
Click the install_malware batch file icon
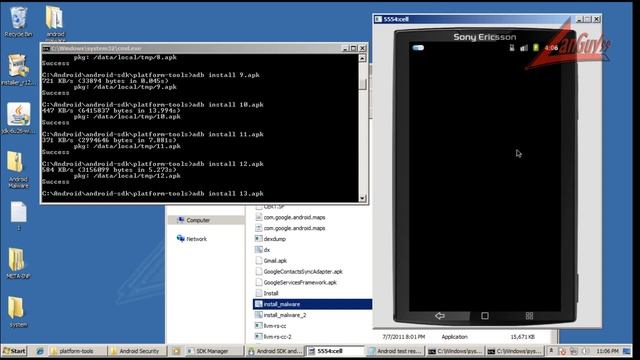pyautogui.click(x=258, y=304)
